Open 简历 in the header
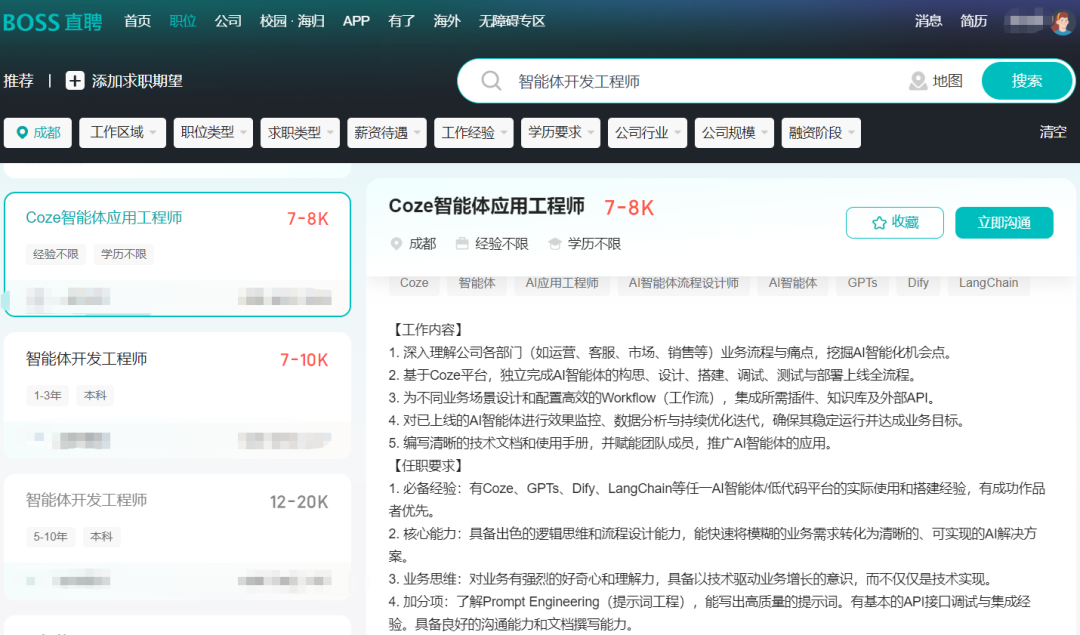The width and height of the screenshot is (1080, 635). click(974, 21)
